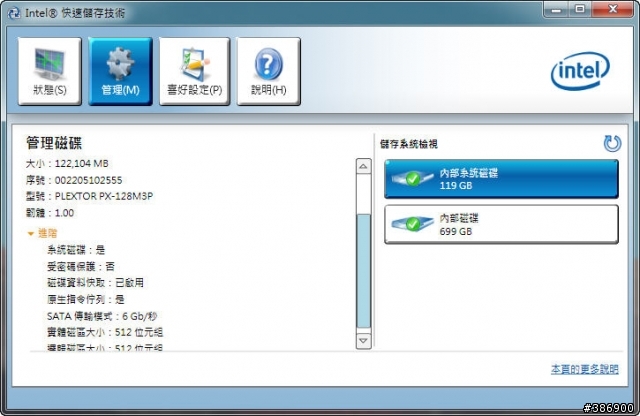Click the scrollbar down arrow
Viewport: 640px width, 416px height.
coord(363,341)
